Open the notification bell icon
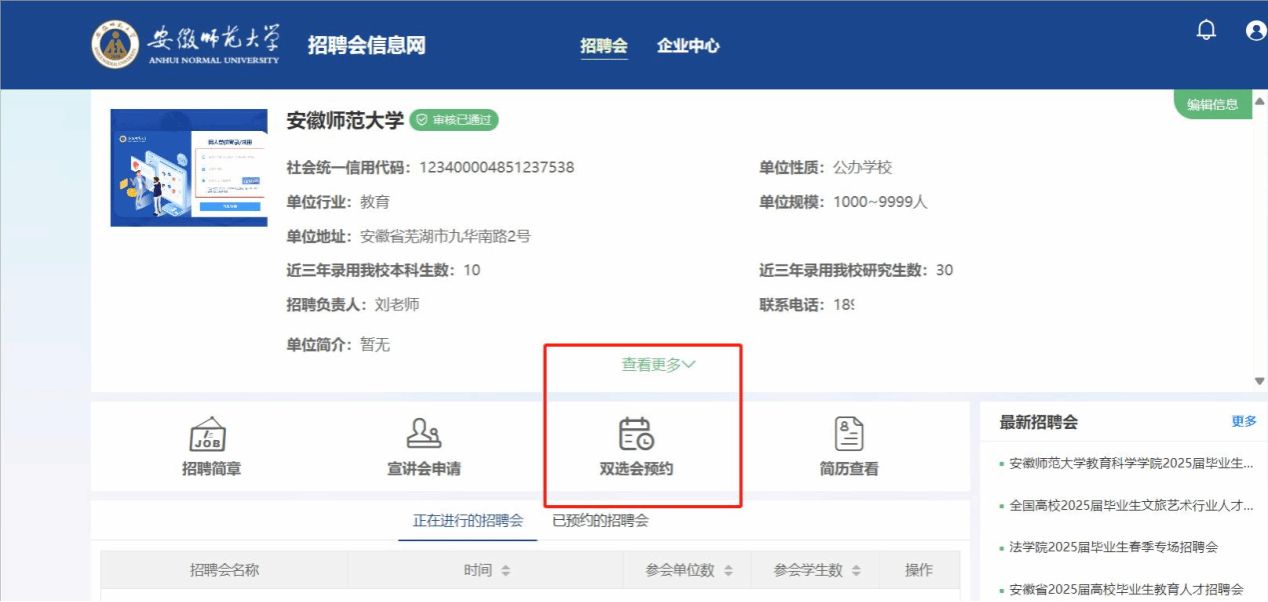This screenshot has height=602, width=1268. pos(1206,30)
